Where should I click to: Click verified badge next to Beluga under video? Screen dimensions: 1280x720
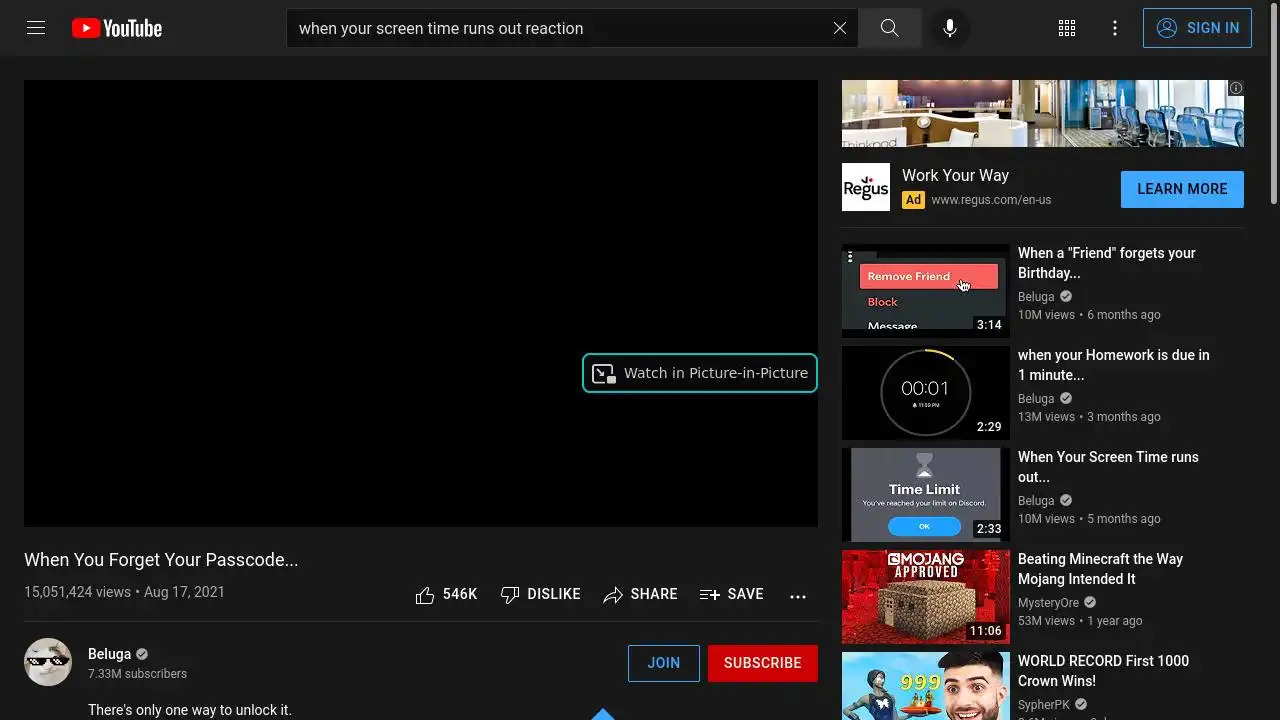[142, 654]
